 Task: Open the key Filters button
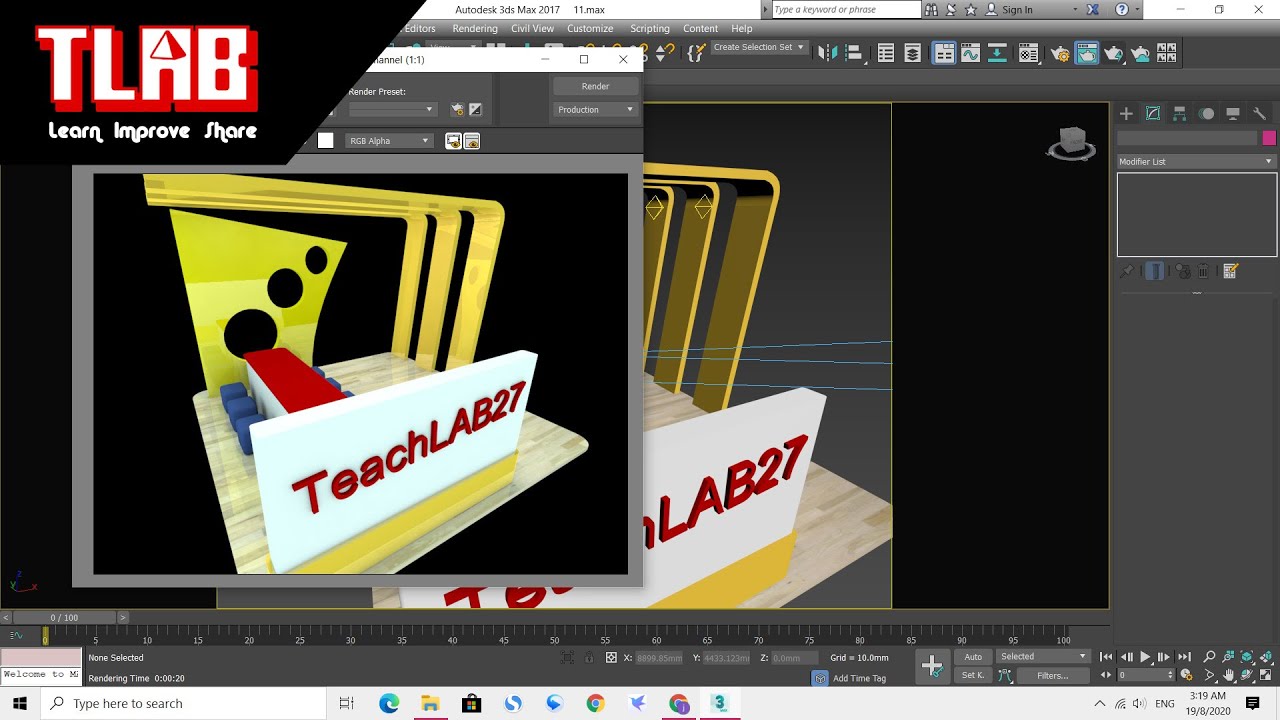[1052, 676]
